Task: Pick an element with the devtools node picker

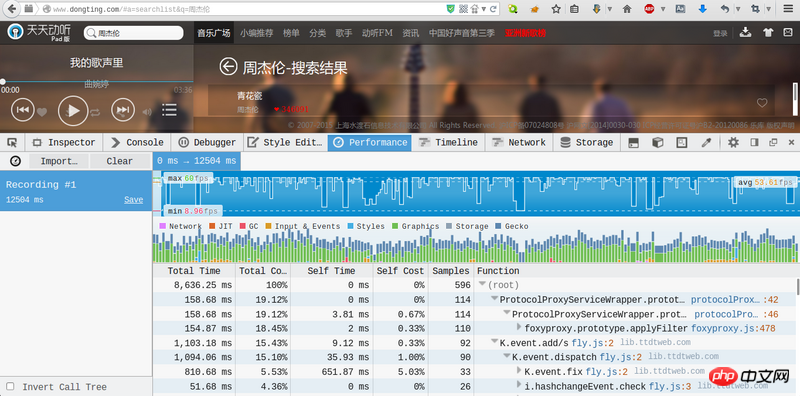Action: [12, 142]
